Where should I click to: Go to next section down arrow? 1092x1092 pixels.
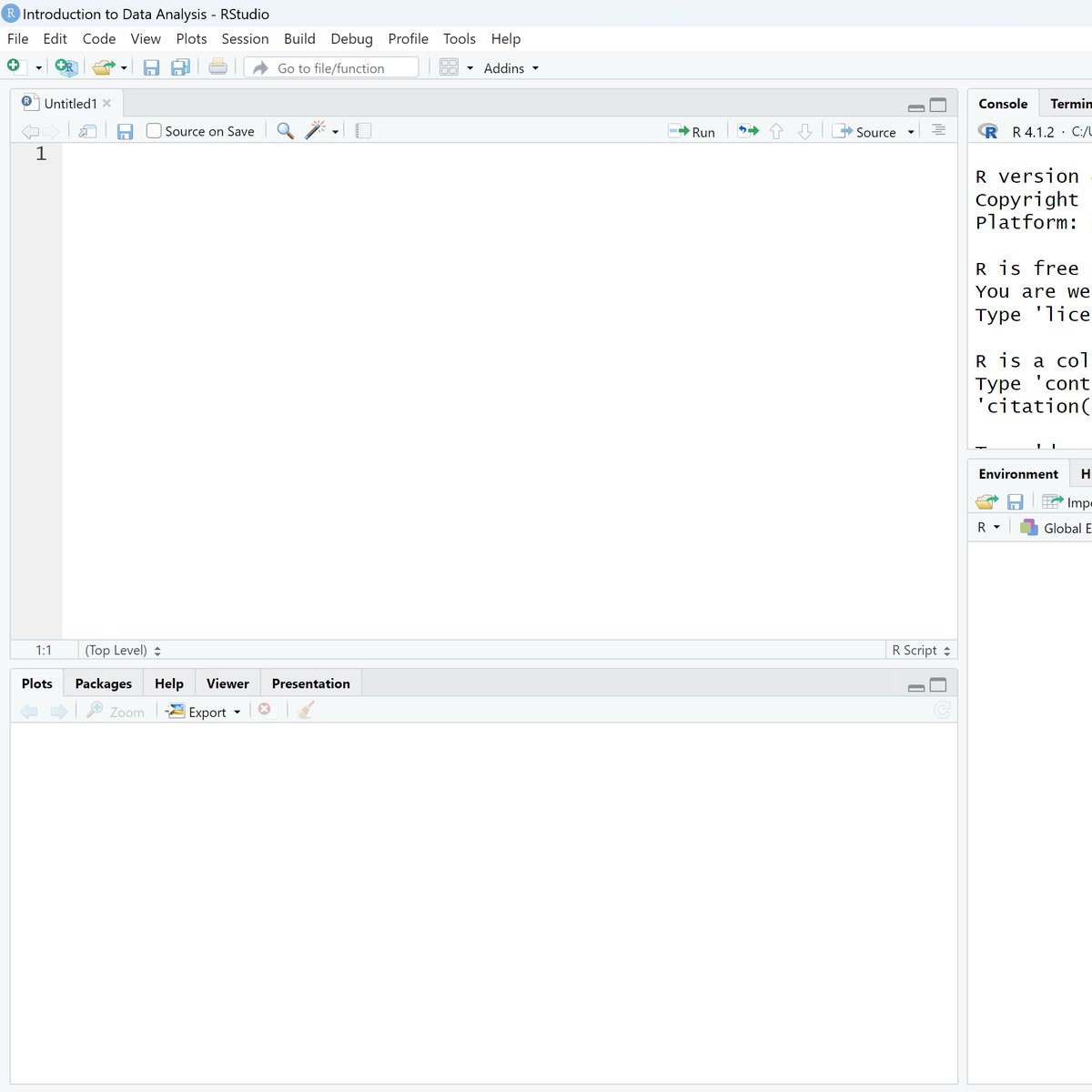[804, 132]
